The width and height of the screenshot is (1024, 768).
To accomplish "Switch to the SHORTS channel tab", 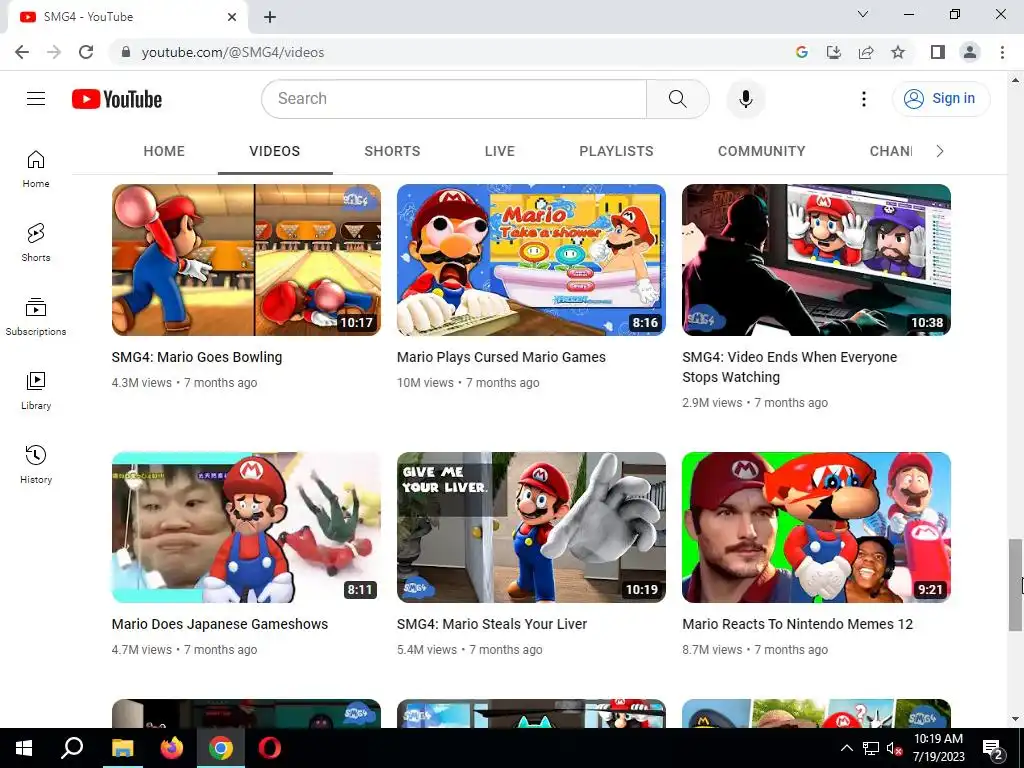I will click(392, 152).
